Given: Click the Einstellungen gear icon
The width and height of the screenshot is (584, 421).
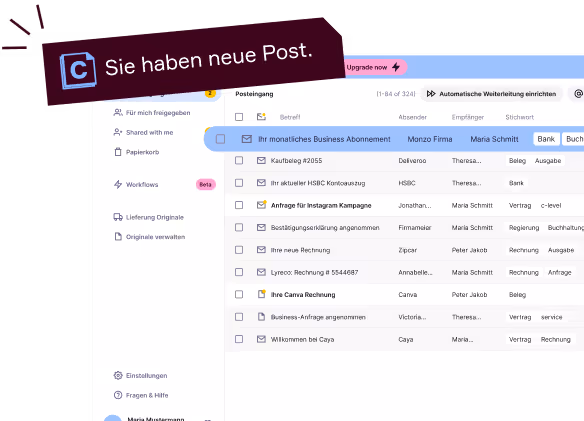Looking at the screenshot, I should pos(118,375).
